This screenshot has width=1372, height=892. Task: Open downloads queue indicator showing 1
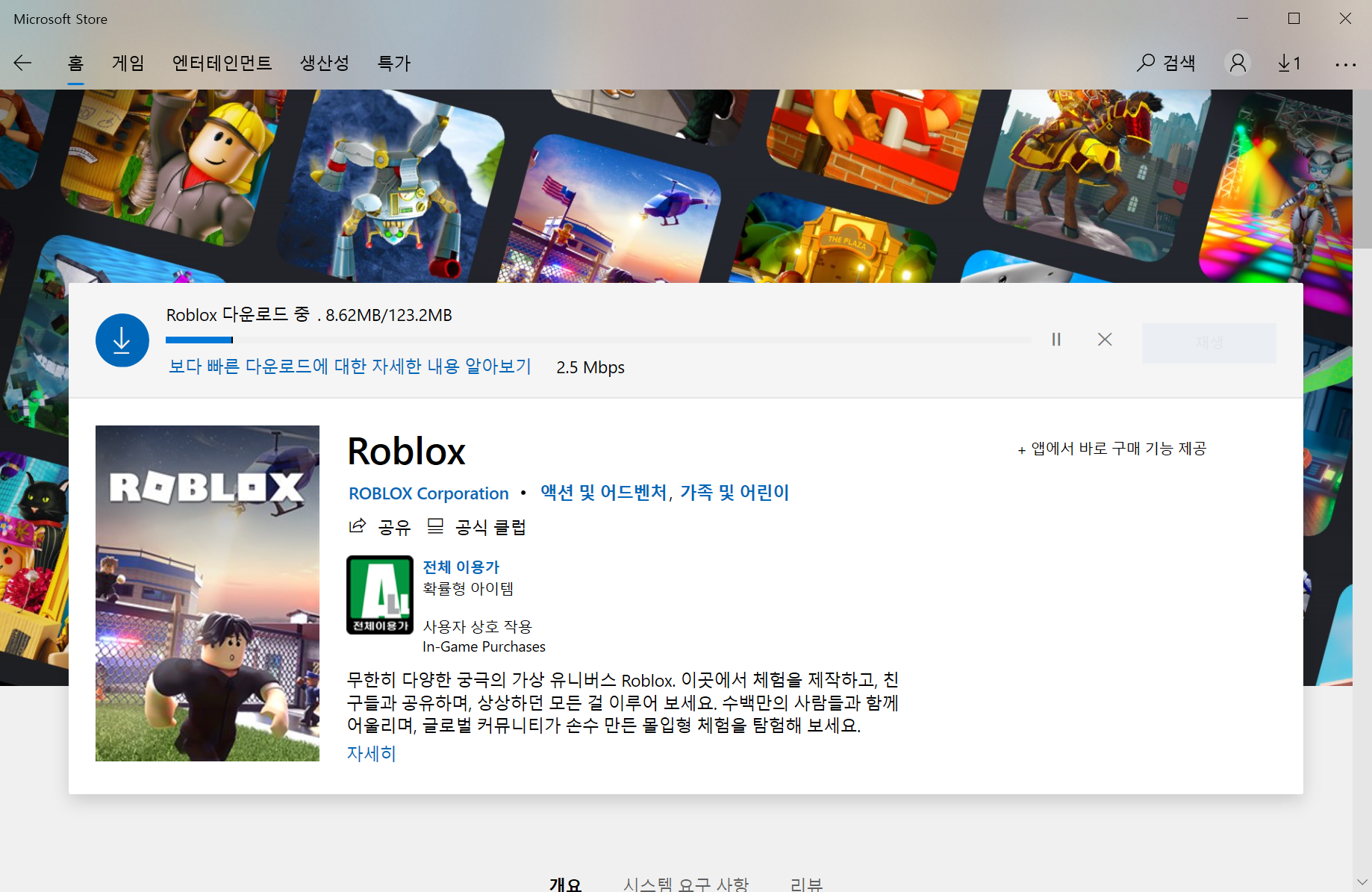pyautogui.click(x=1289, y=63)
